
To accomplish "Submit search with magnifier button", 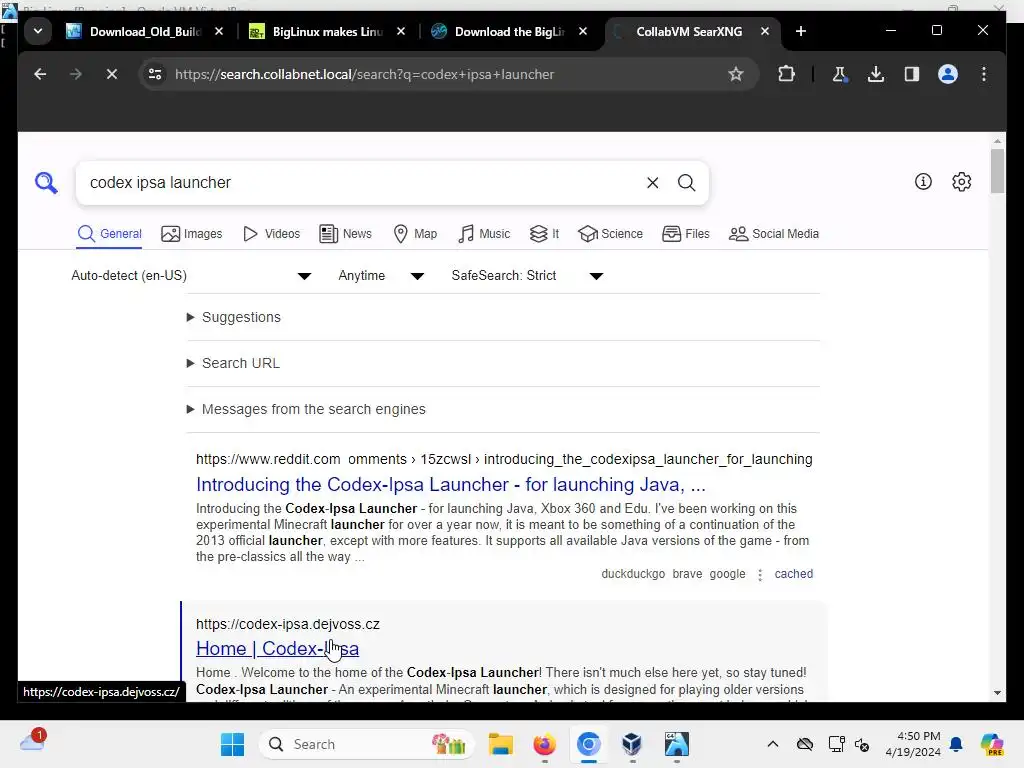I will (x=686, y=183).
